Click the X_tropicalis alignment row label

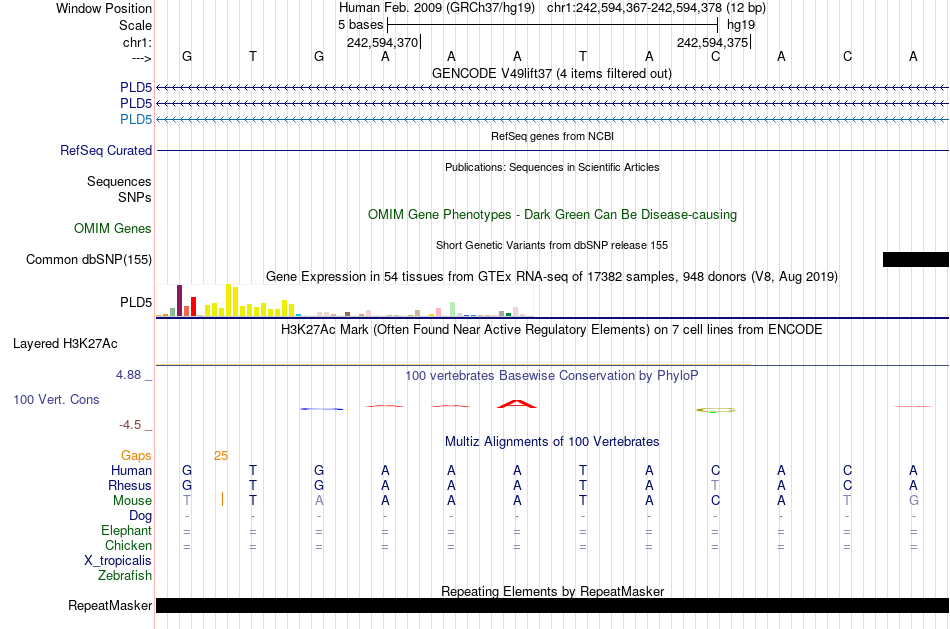tap(118, 561)
